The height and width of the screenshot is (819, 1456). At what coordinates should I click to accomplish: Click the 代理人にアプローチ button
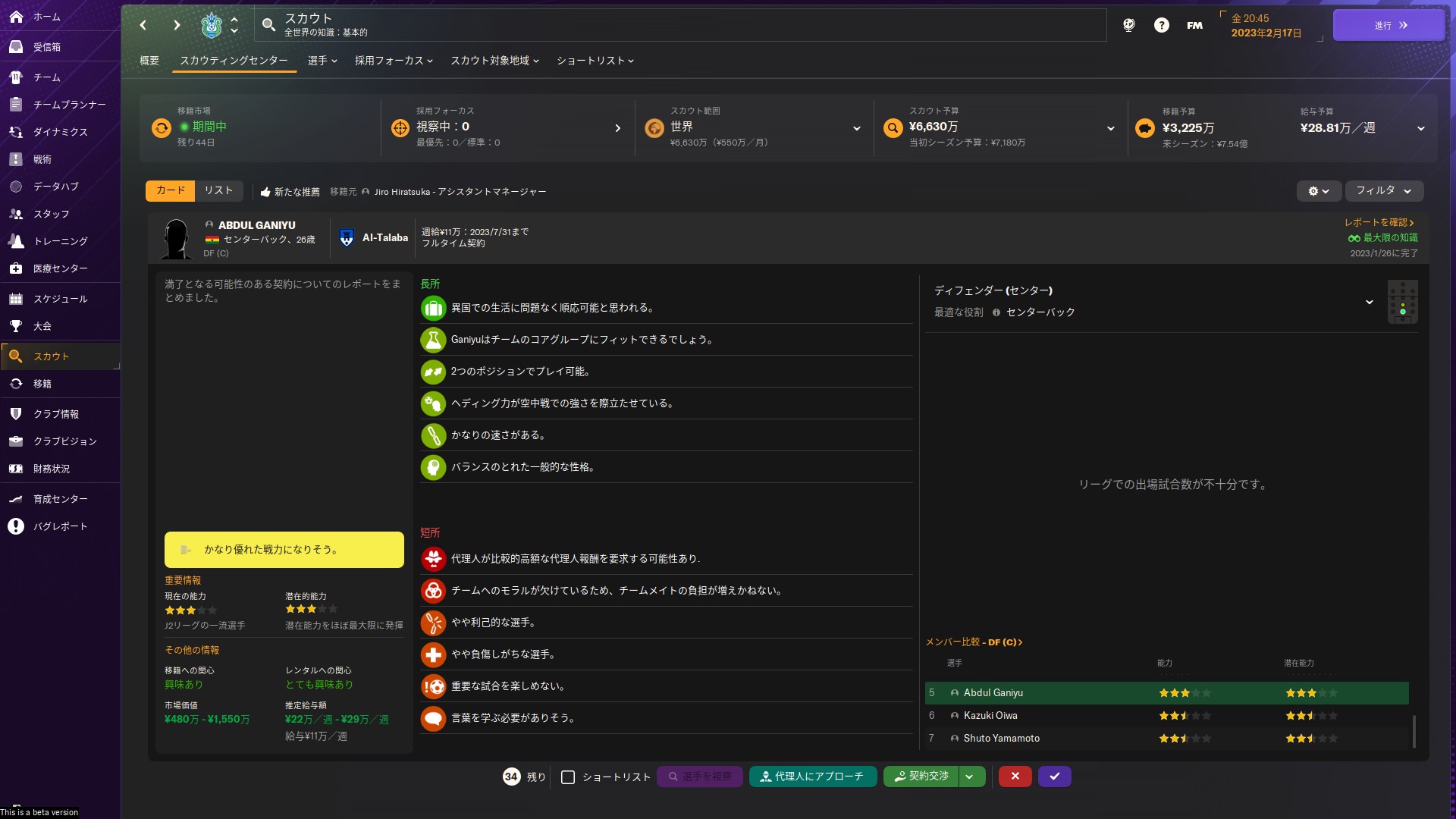point(812,777)
